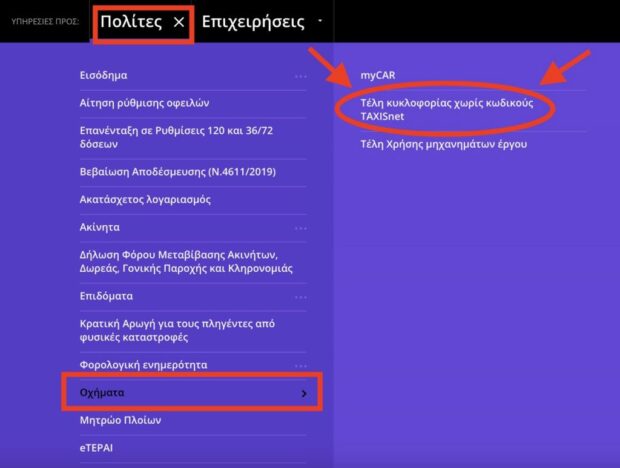Open the Επιχειρήσεις services tab
This screenshot has height=468, width=620.
(x=253, y=22)
